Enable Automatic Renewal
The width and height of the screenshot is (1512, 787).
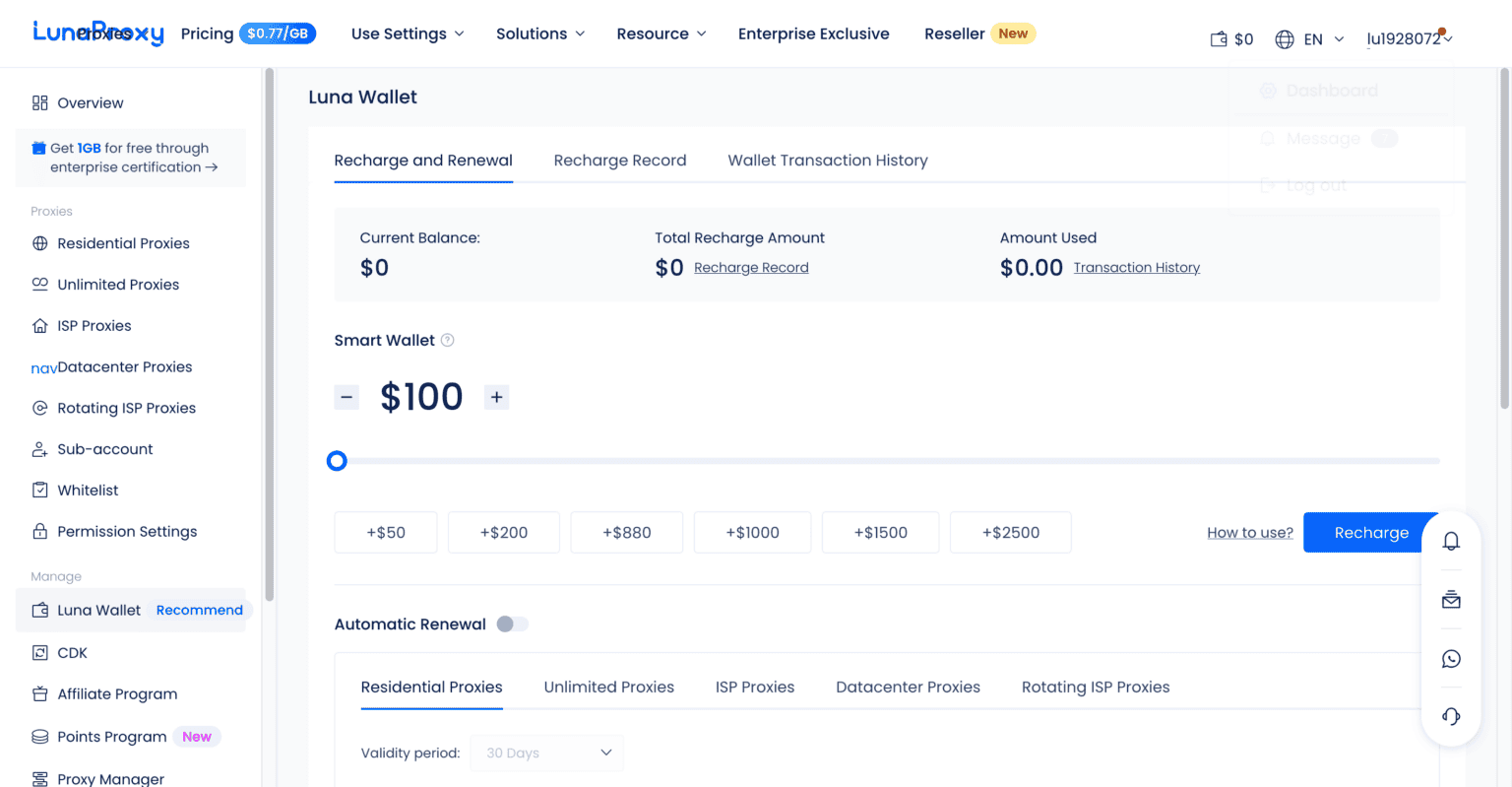point(512,623)
